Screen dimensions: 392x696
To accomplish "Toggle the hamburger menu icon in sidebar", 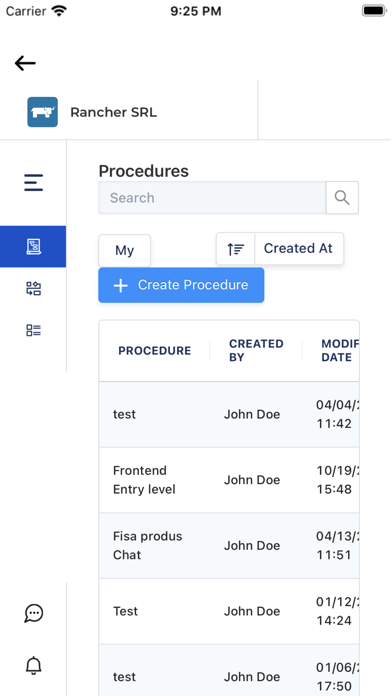I will [x=34, y=182].
